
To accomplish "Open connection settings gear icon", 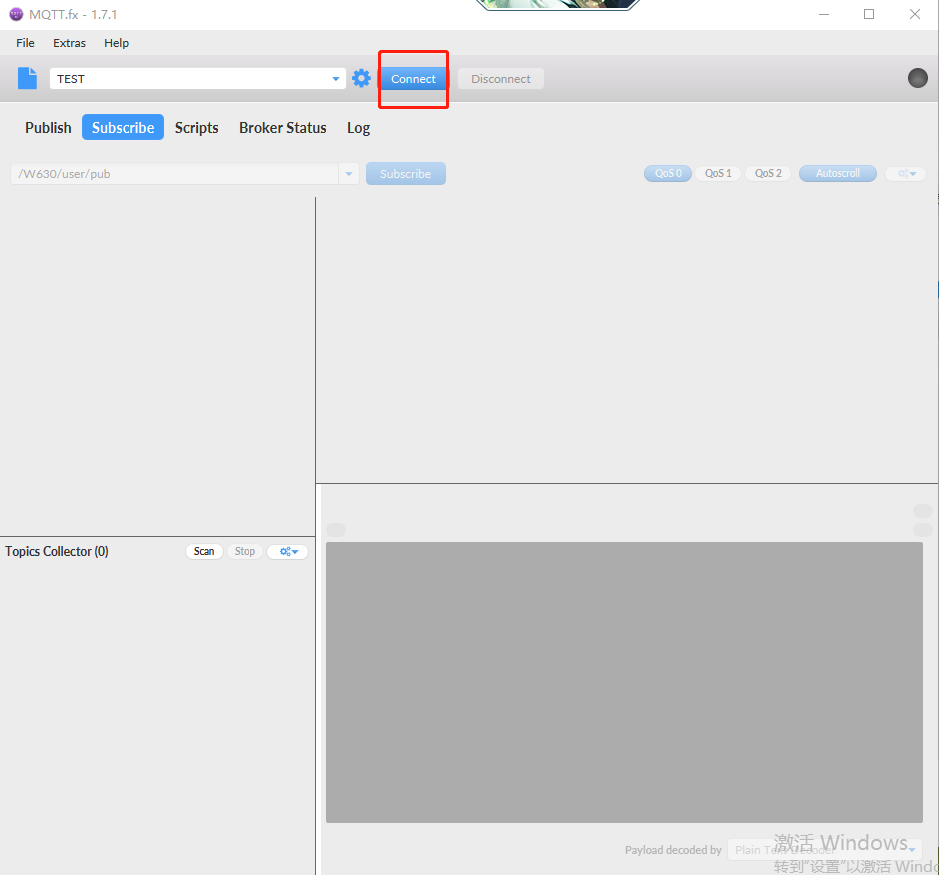I will (361, 79).
